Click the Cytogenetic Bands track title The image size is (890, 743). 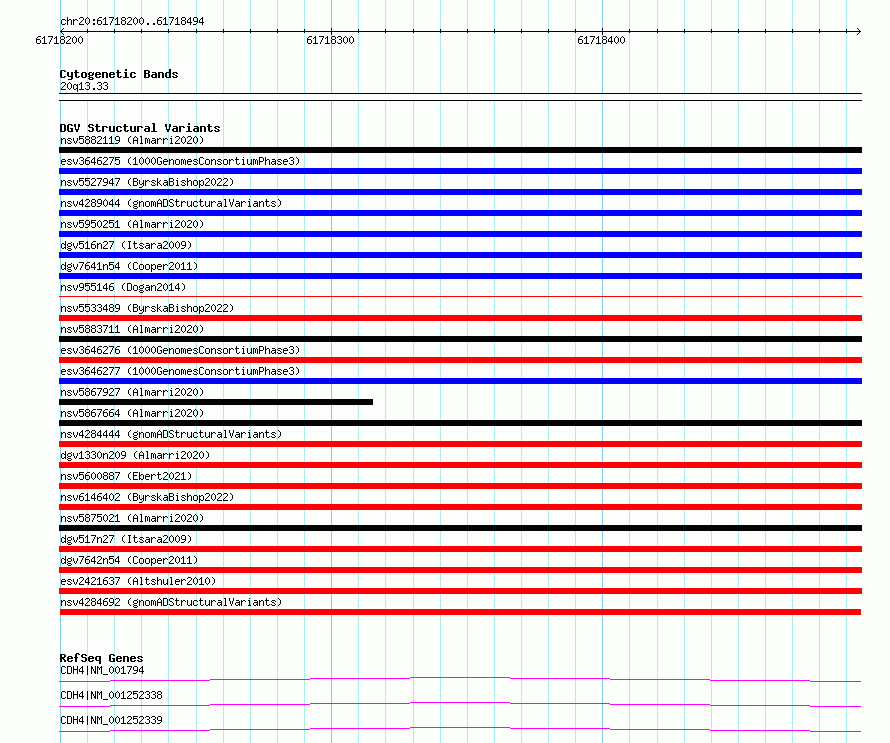pos(119,74)
